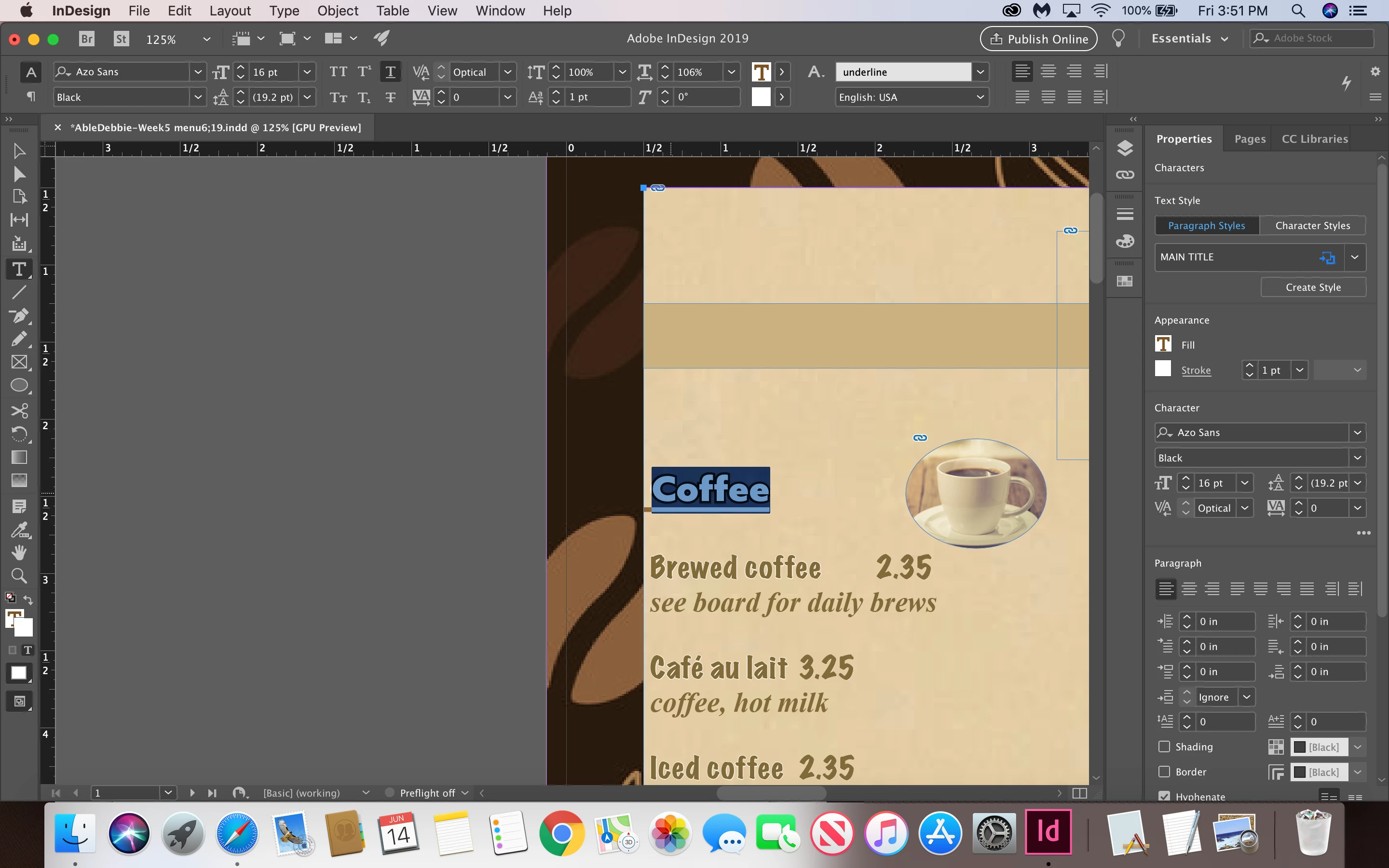Viewport: 1389px width, 868px height.
Task: Select the Hand tool
Action: coord(18,552)
